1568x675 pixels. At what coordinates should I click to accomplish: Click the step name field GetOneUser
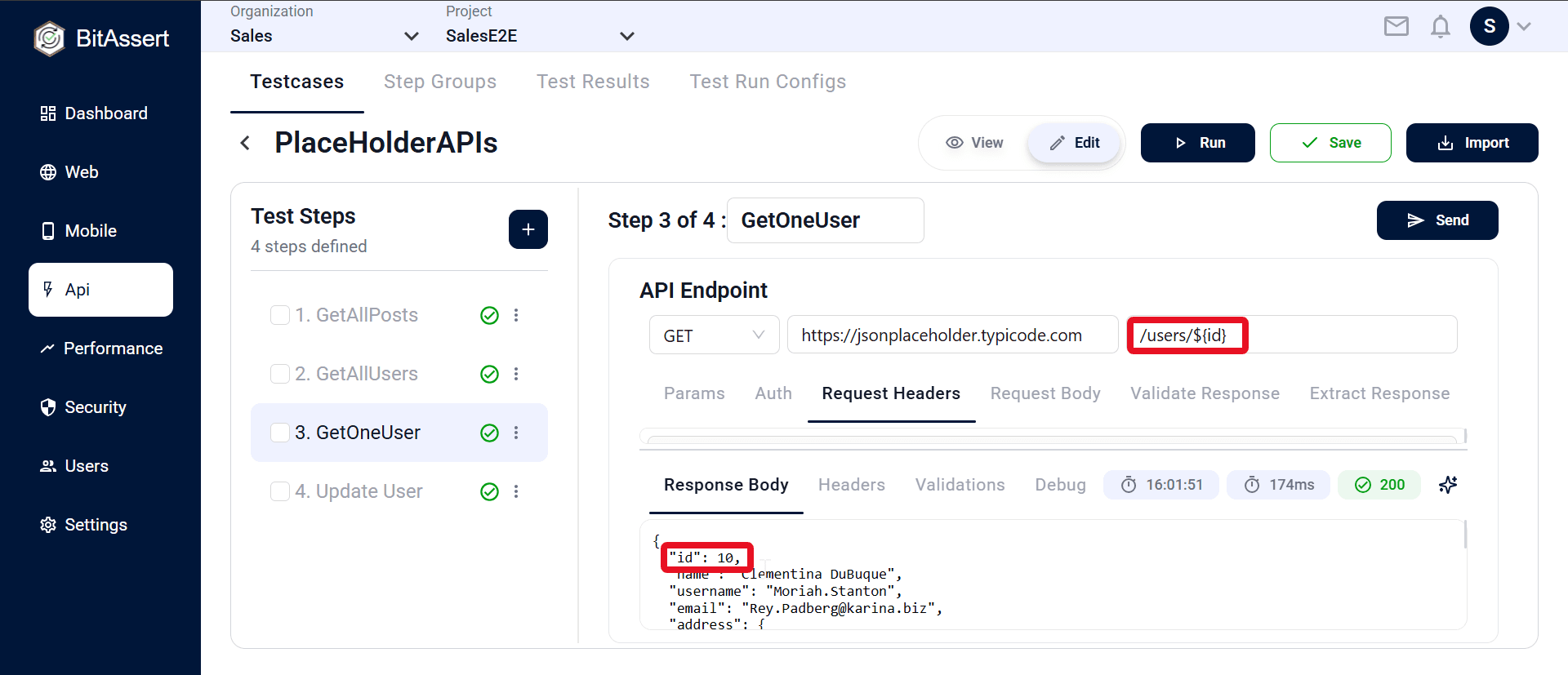(825, 220)
